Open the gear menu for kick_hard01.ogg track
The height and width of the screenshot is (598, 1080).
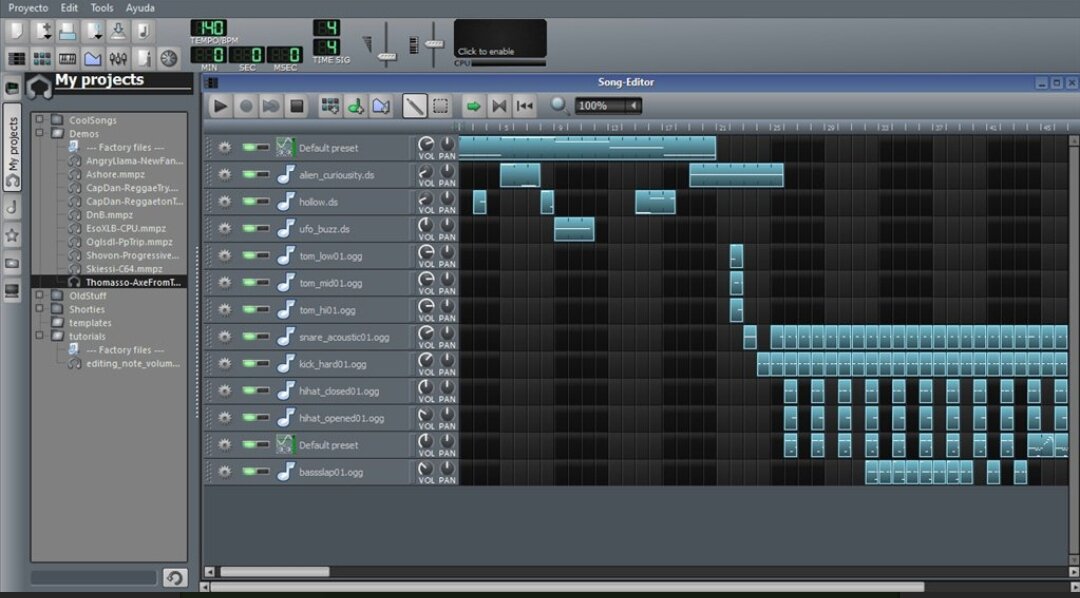tap(225, 364)
